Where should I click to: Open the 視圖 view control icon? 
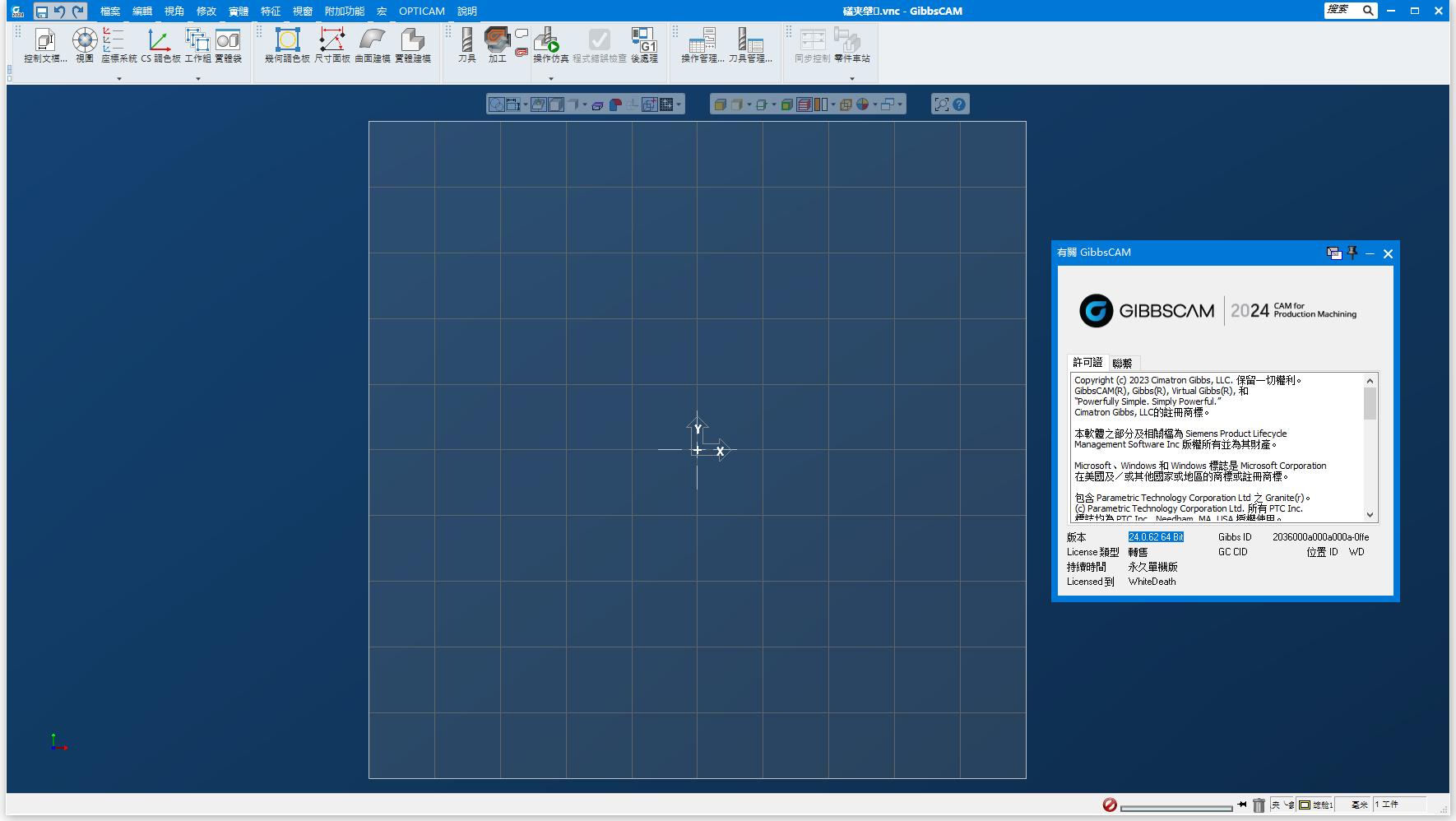(x=85, y=45)
